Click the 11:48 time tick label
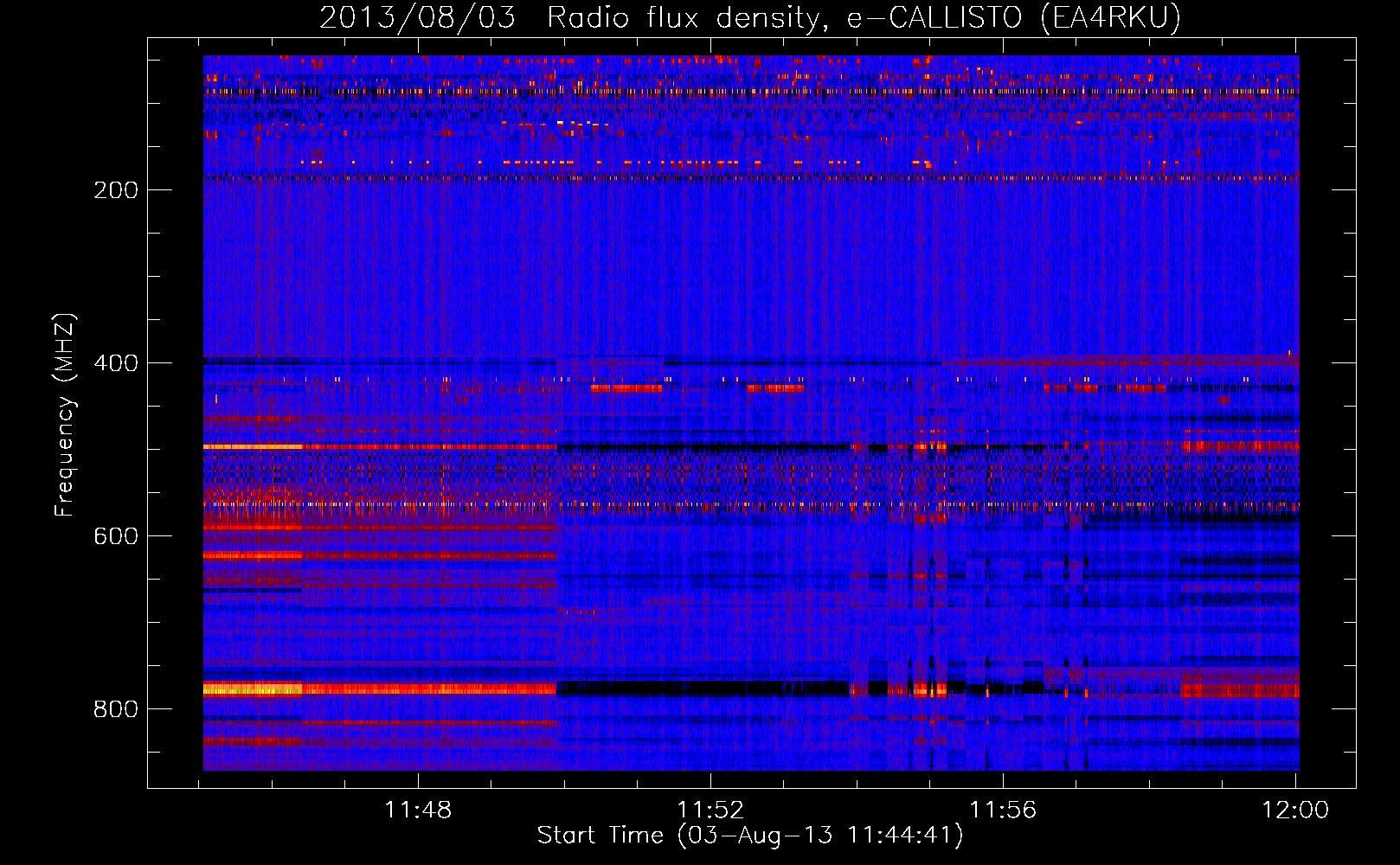The image size is (1400, 865). pos(418,811)
